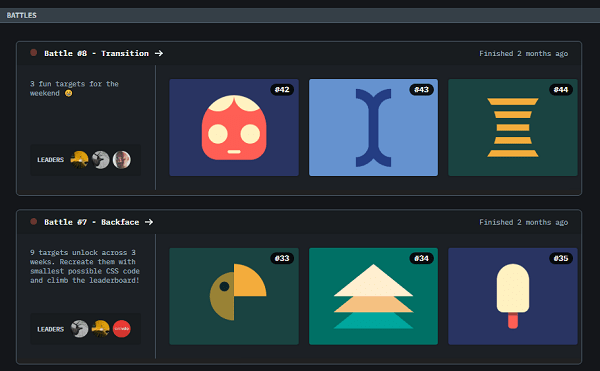Open target #33 toucan thumbnail
Image resolution: width=600 pixels, height=371 pixels.
[x=234, y=296]
